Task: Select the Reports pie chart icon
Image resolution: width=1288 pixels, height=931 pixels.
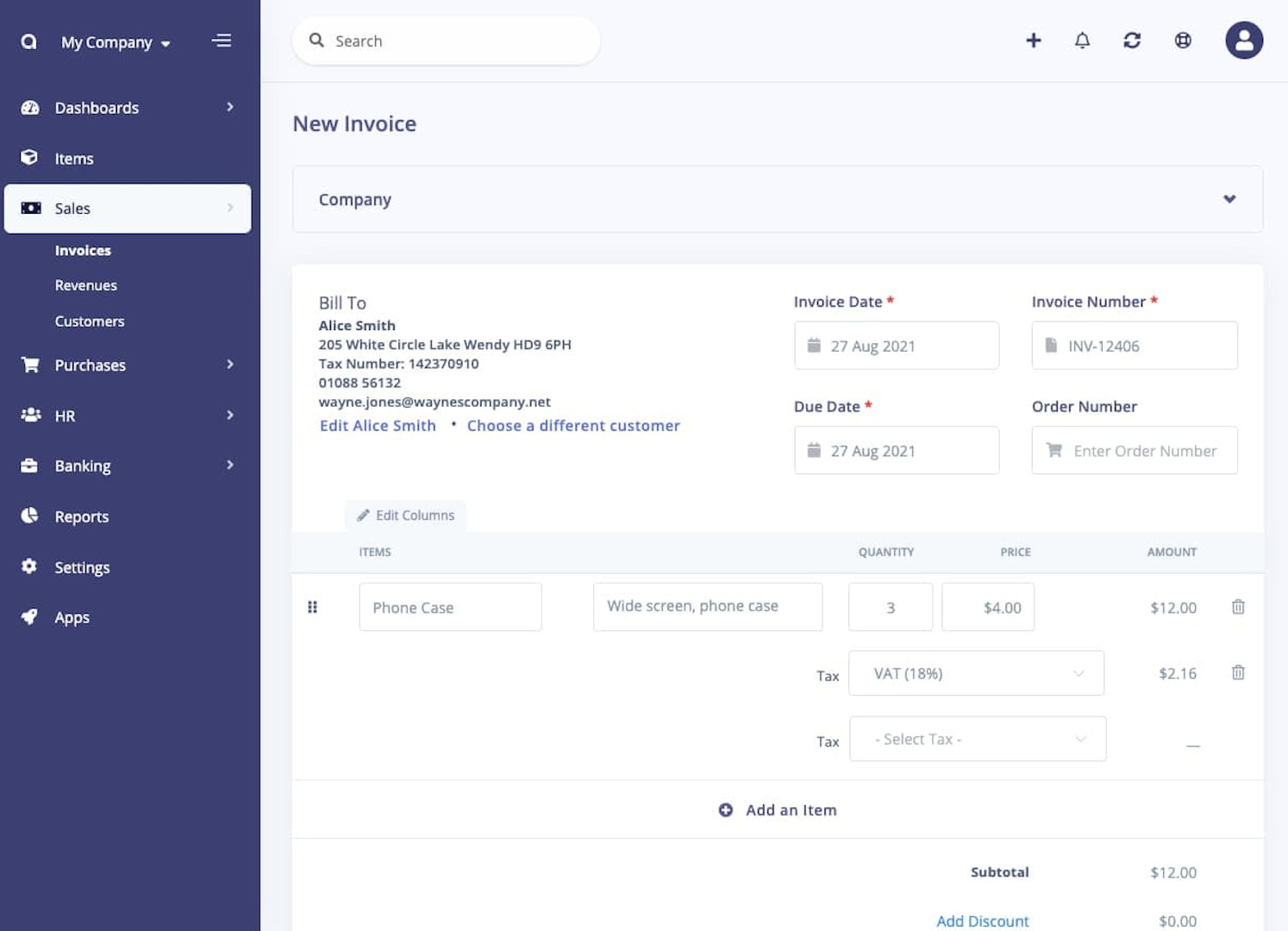Action: tap(28, 515)
